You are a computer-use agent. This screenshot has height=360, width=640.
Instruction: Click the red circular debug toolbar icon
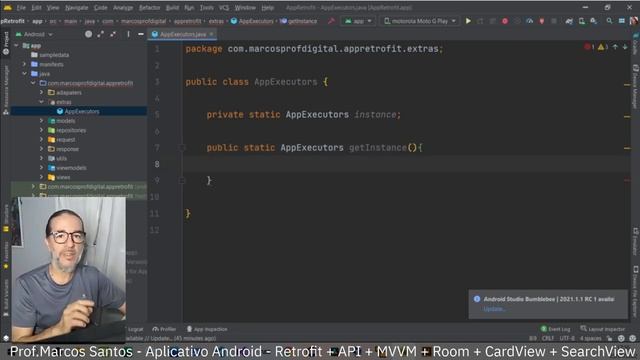click(505, 21)
